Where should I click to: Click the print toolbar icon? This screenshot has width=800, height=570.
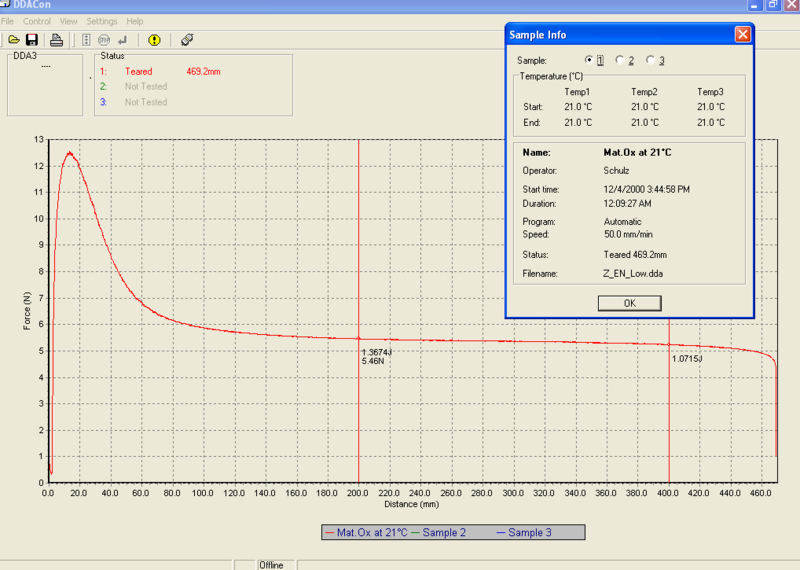click(57, 40)
